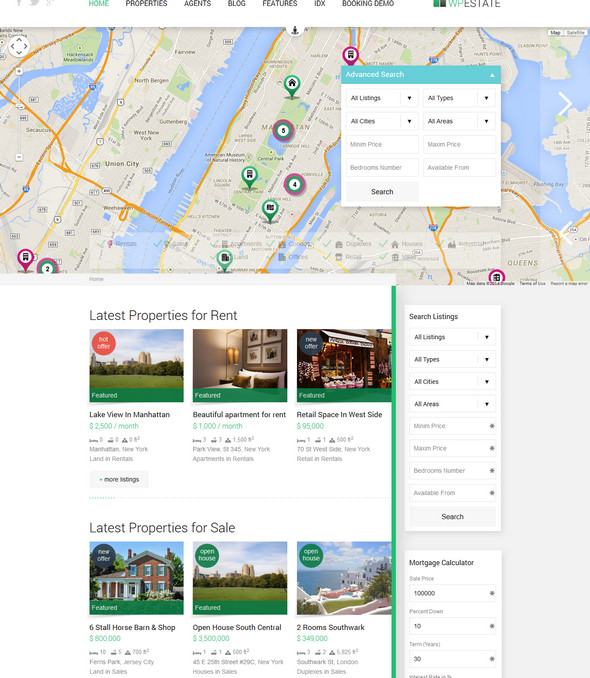Click the map pan control circle
The width and height of the screenshot is (590, 678).
coord(19,46)
